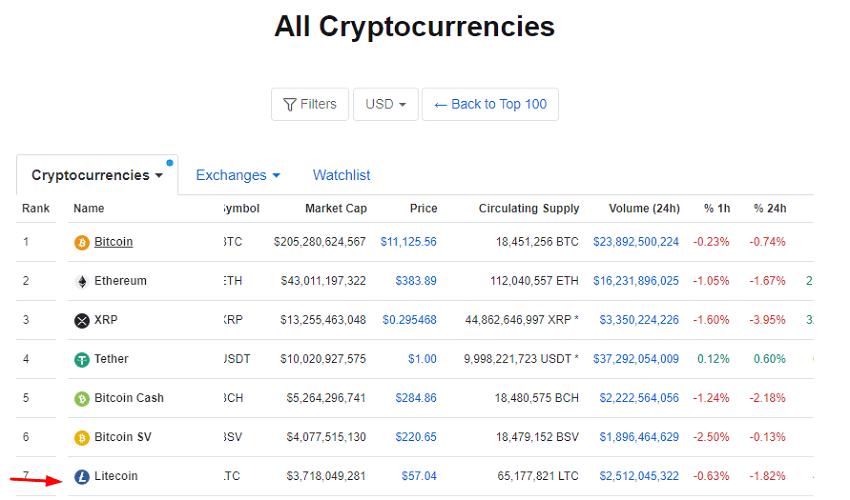
Task: Click Bitcoin SV price $220.65
Action: point(416,437)
